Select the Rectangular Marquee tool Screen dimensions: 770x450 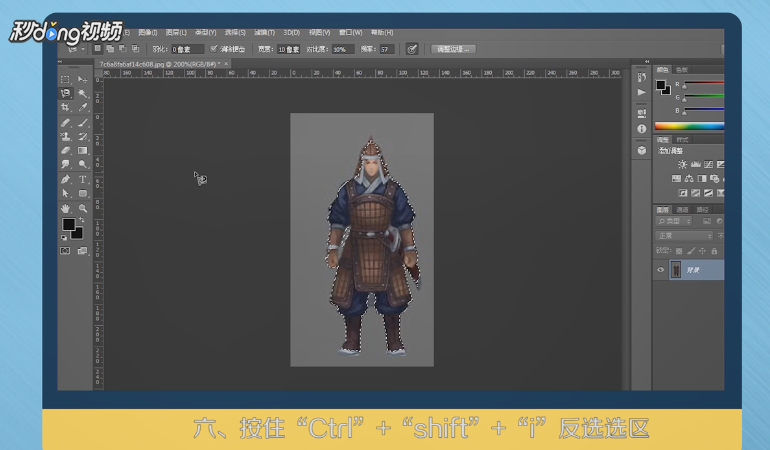65,79
